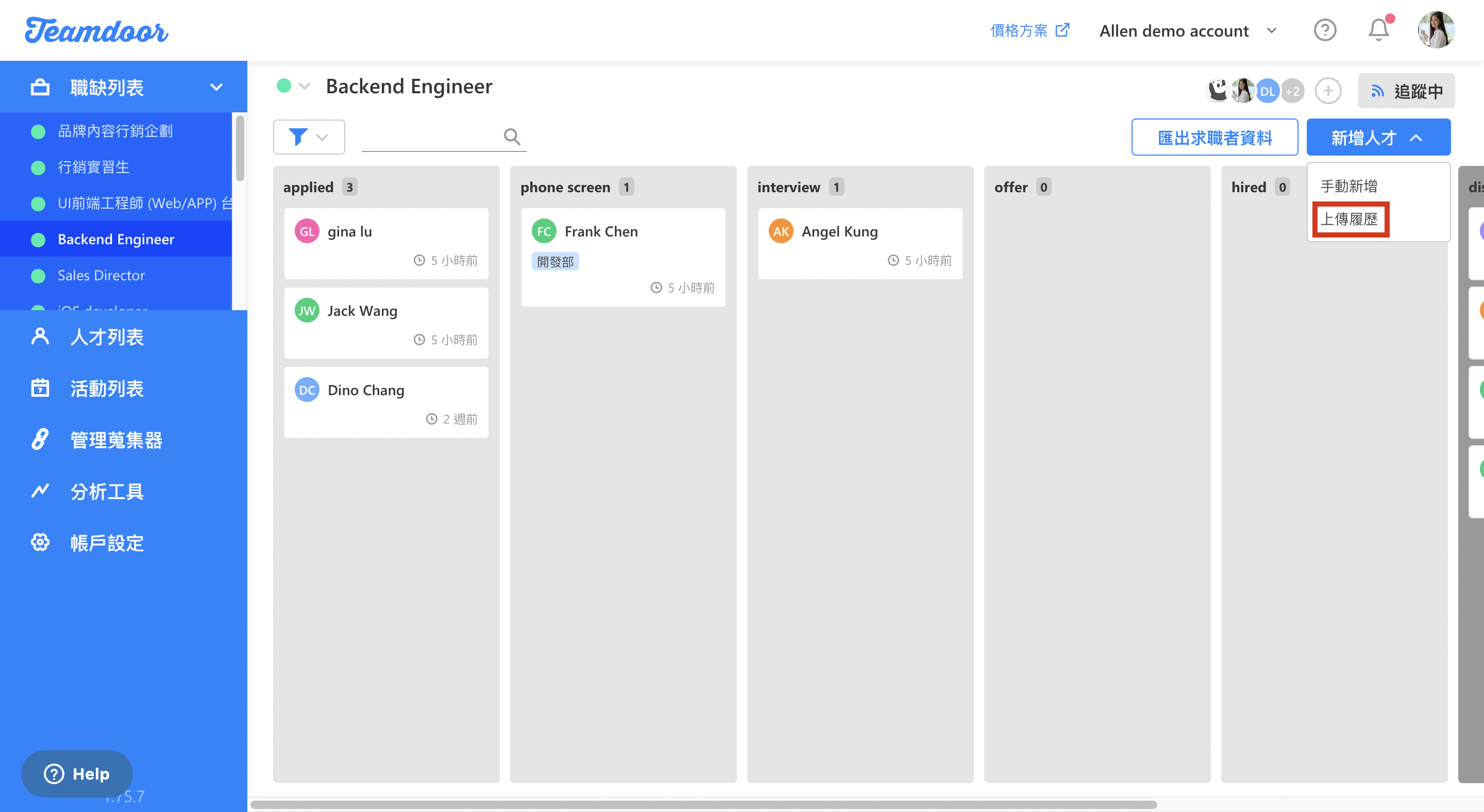The image size is (1484, 812).
Task: Toggle job status green dot beside Backend Engineer
Action: pos(284,87)
